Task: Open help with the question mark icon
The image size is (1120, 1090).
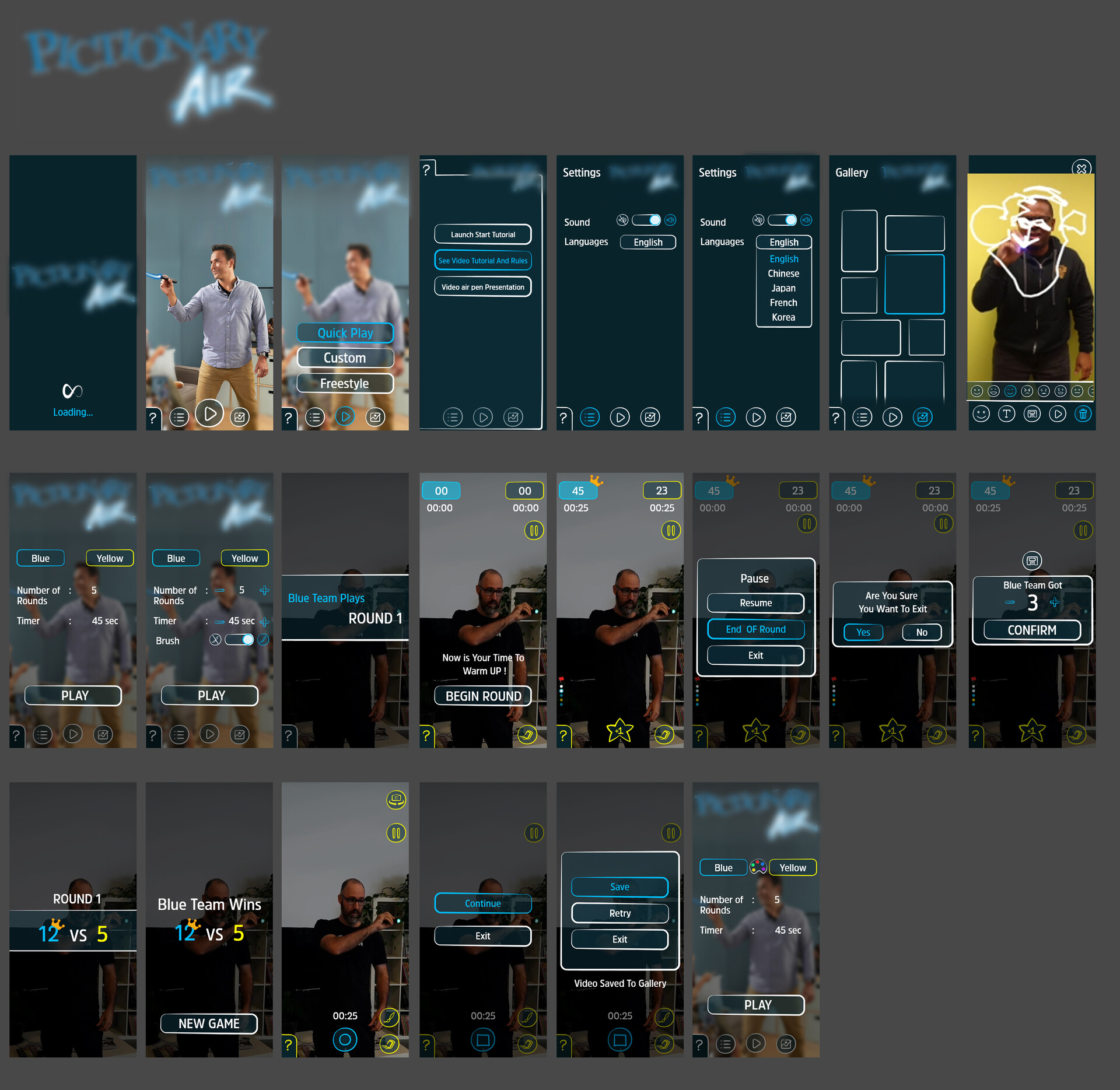Action: (153, 417)
